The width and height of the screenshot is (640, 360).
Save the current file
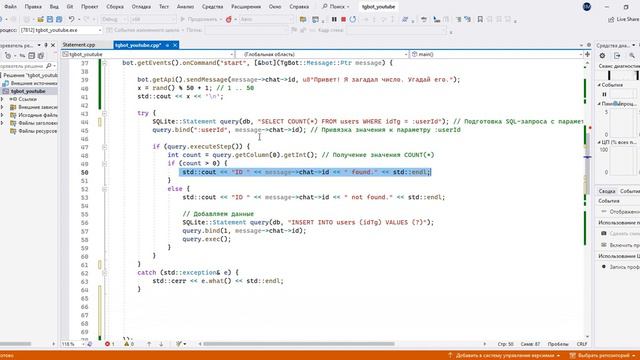(x=50, y=19)
